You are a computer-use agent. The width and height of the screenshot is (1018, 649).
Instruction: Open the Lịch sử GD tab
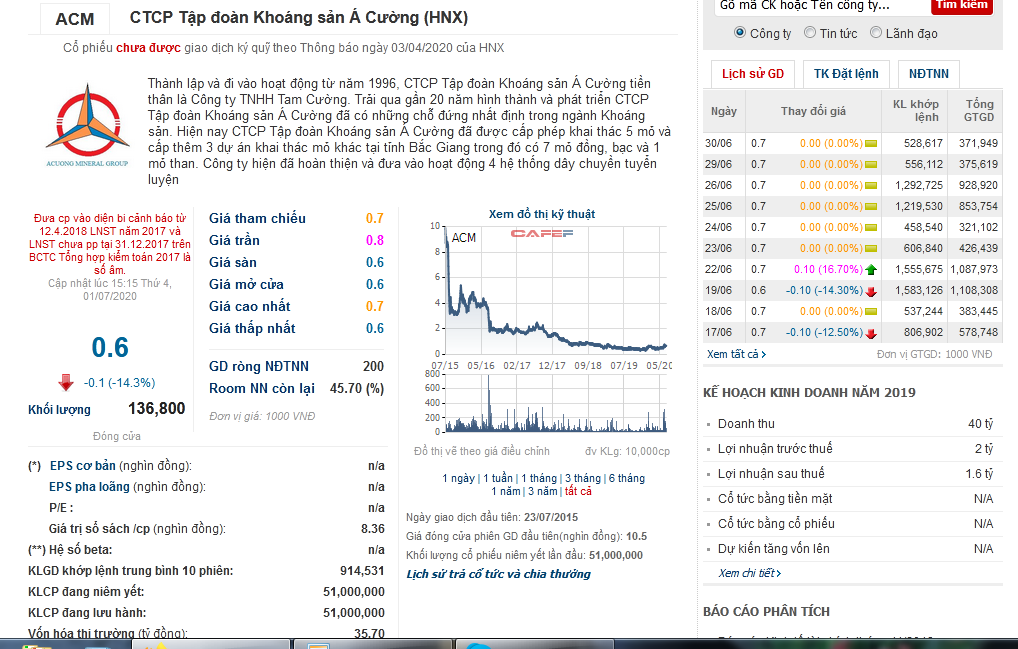pyautogui.click(x=752, y=74)
